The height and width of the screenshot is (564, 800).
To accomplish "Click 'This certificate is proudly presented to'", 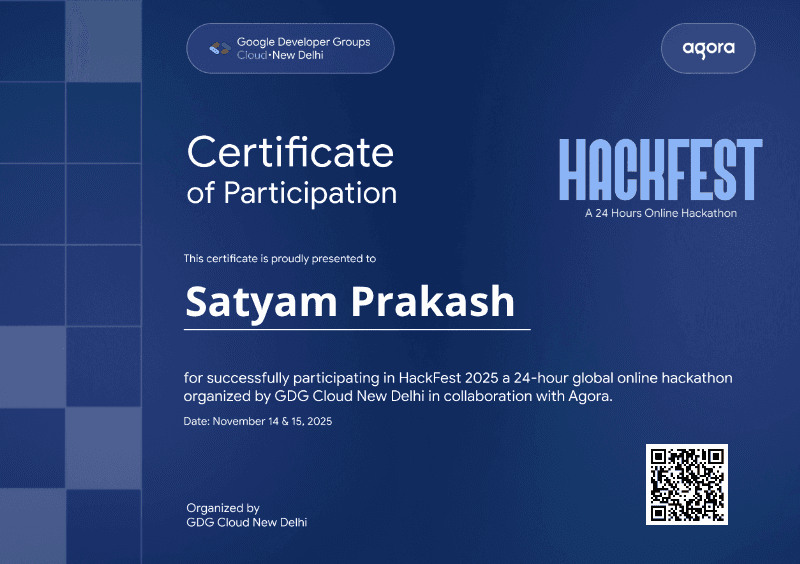I will [x=280, y=259].
